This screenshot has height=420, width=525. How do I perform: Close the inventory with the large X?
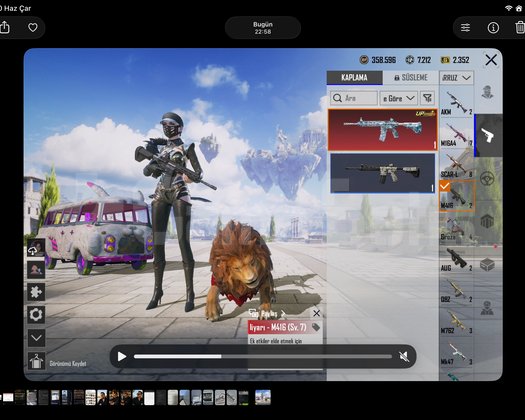491,60
